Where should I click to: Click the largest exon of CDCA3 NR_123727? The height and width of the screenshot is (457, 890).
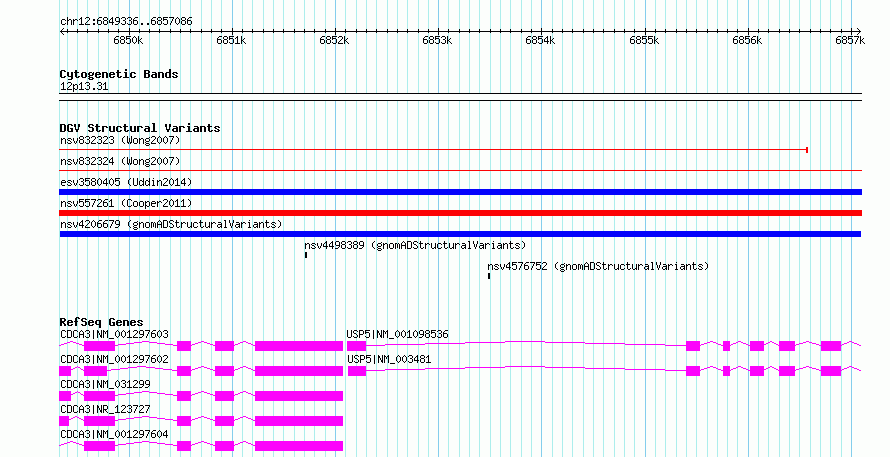[x=299, y=421]
